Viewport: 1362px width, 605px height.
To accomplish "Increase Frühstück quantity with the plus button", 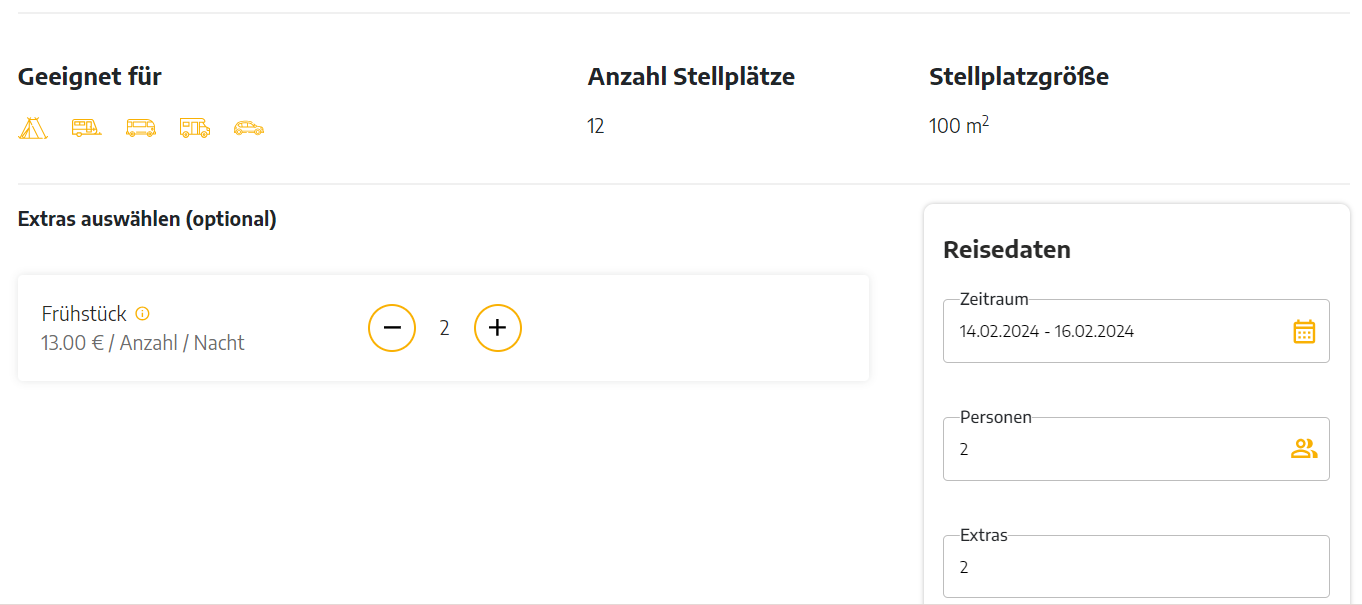I will pos(498,327).
